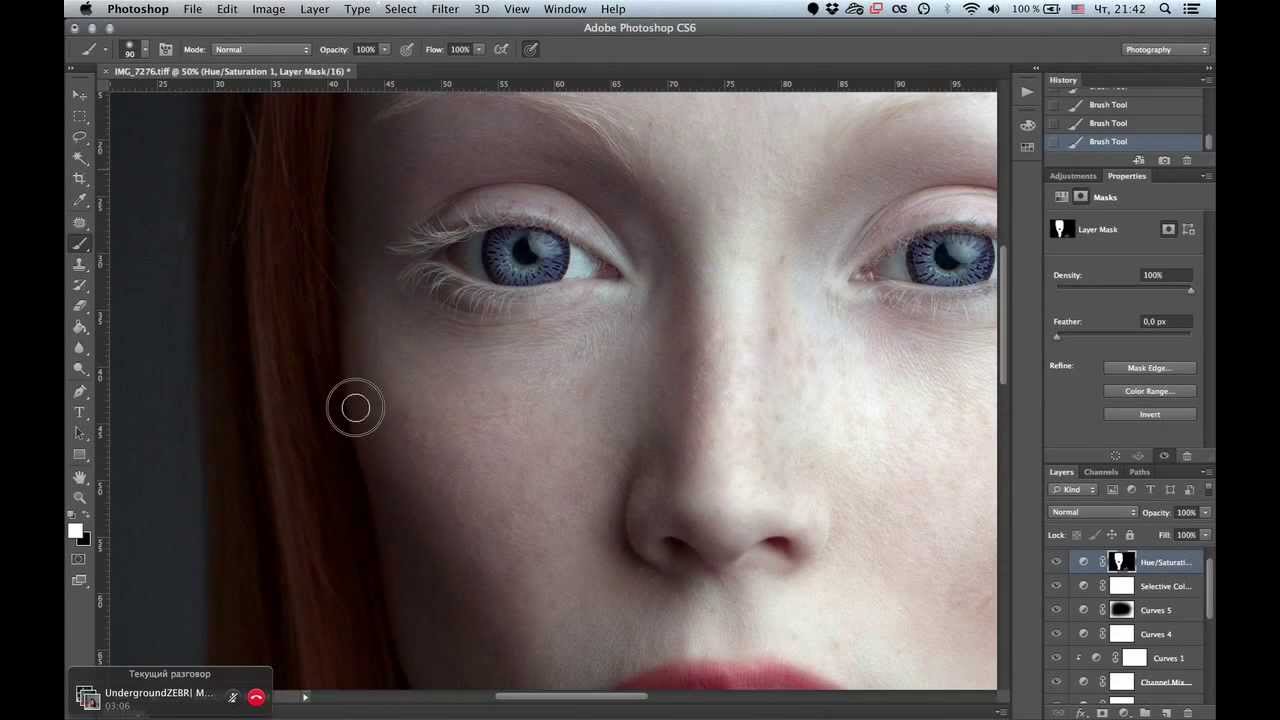Select the Clone Stamp tool

[80, 264]
